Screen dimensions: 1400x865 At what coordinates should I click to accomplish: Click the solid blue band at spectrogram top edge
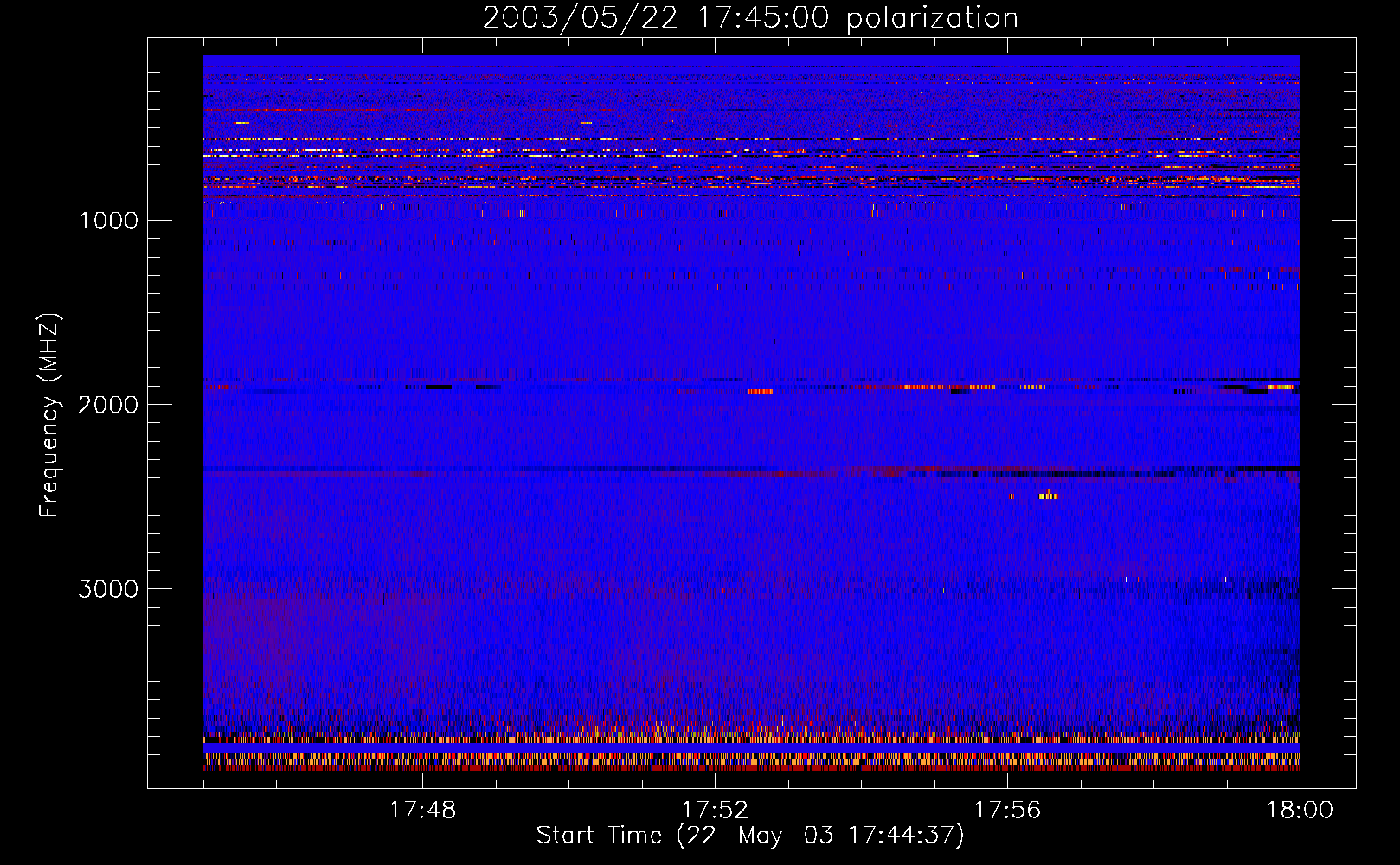coord(751,60)
